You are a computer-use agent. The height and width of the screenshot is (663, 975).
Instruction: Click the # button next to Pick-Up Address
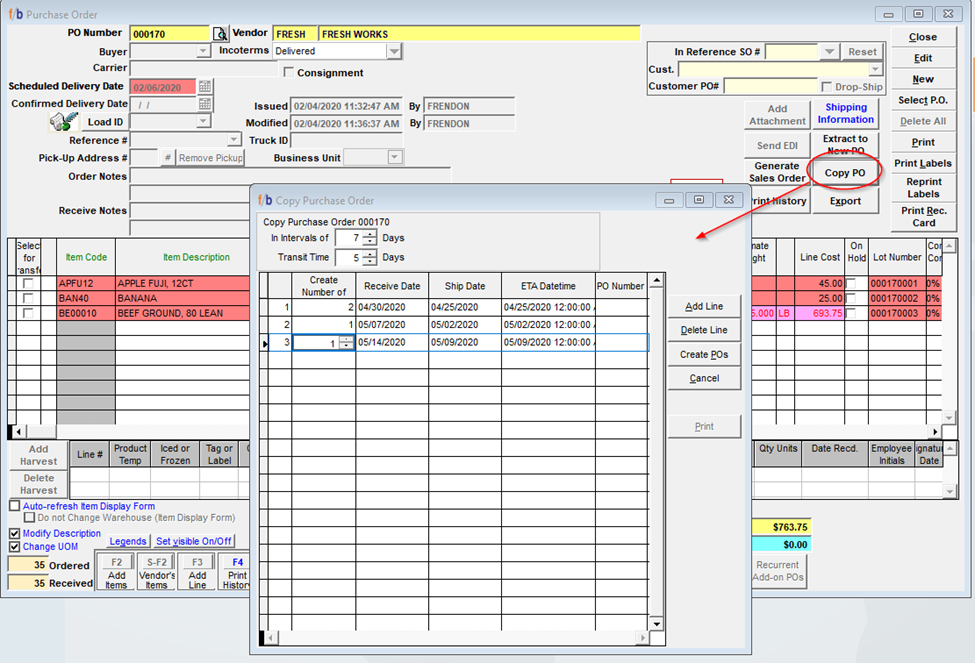(x=167, y=158)
